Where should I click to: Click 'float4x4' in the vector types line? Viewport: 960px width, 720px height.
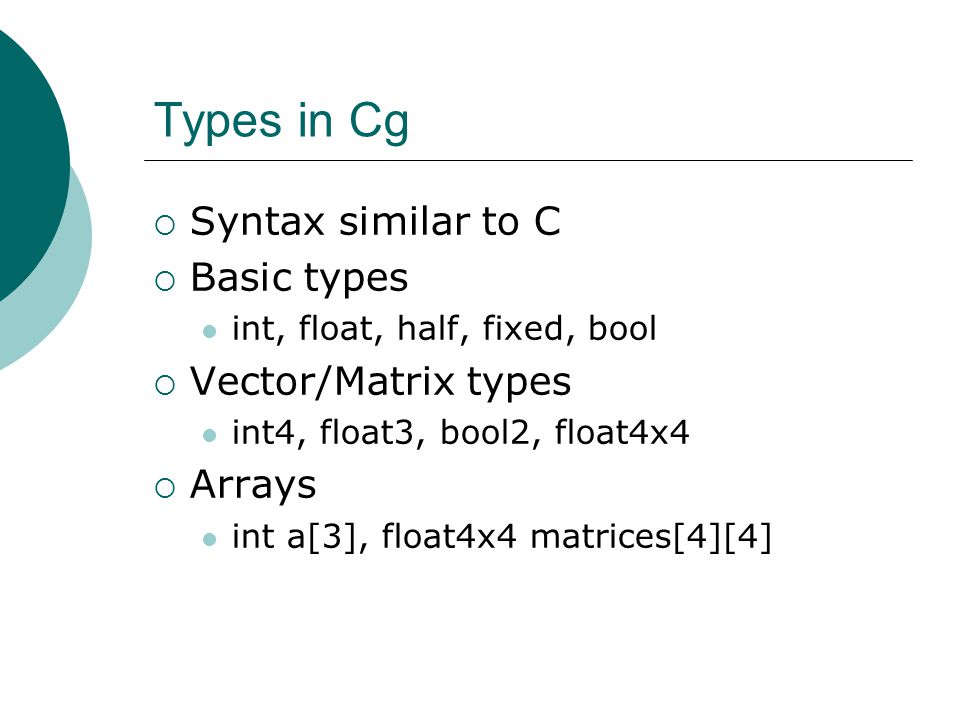point(622,432)
